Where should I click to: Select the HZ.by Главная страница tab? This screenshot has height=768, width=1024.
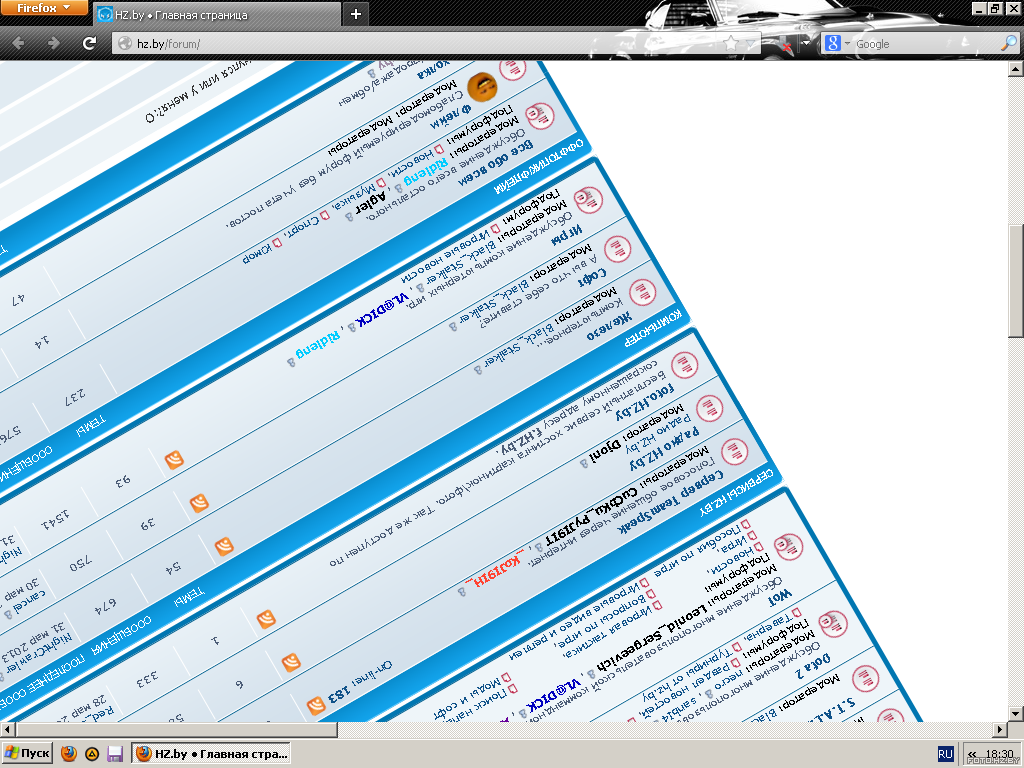click(217, 14)
